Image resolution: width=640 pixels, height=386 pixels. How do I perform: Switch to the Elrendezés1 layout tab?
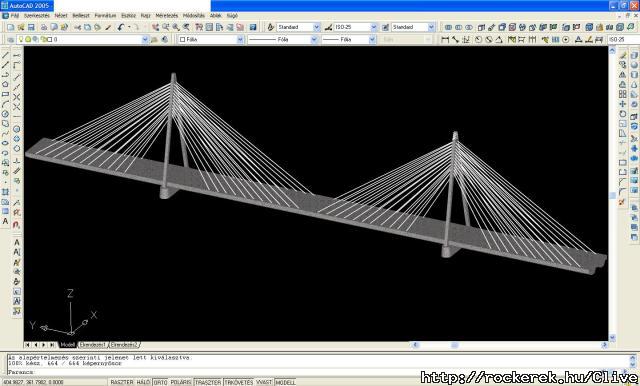[93, 345]
